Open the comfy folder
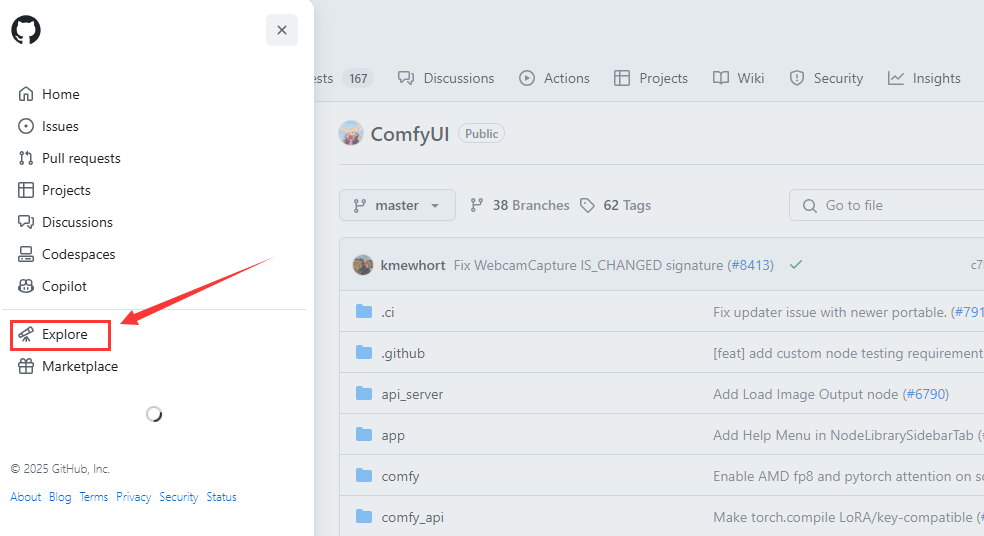Image resolution: width=984 pixels, height=536 pixels. (400, 476)
